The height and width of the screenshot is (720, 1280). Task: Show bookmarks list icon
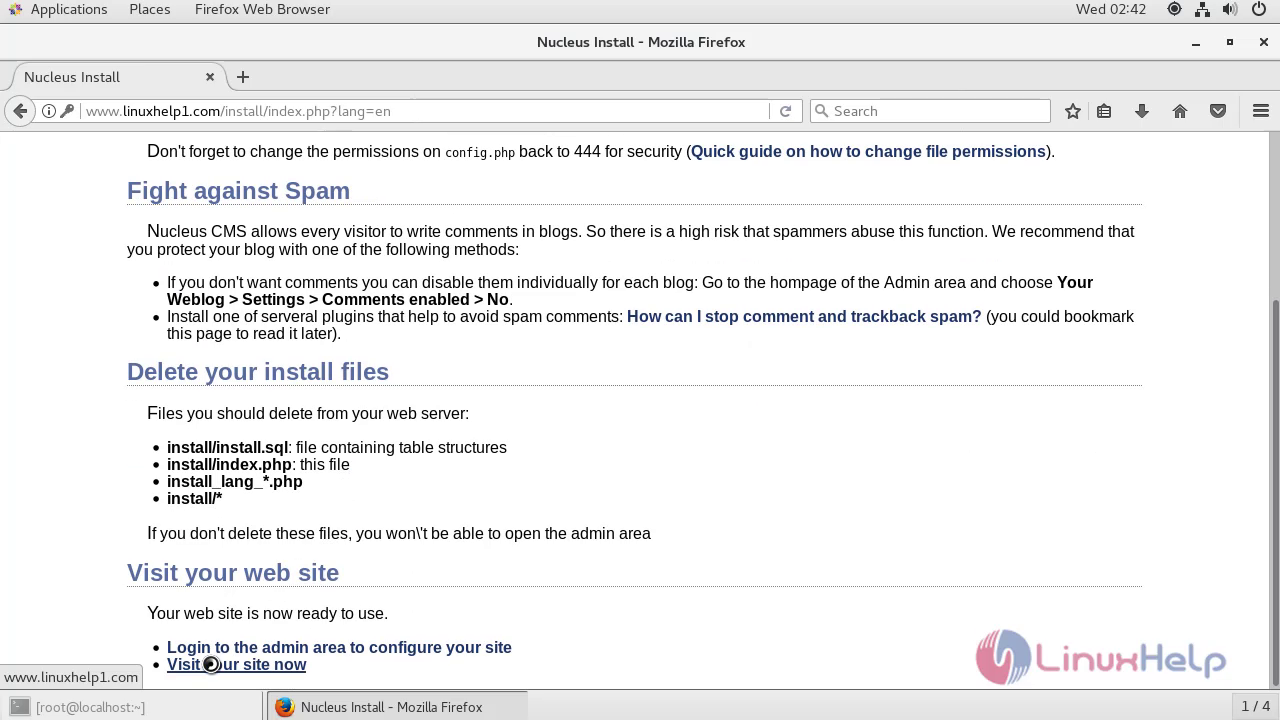pos(1104,111)
